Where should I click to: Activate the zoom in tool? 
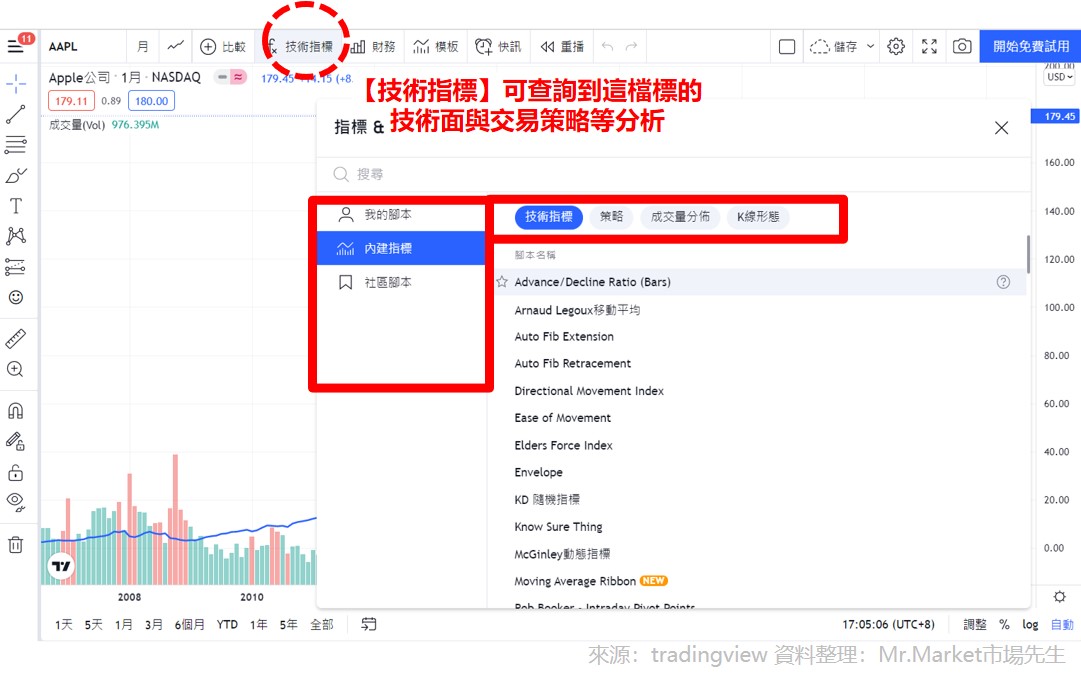click(x=16, y=369)
